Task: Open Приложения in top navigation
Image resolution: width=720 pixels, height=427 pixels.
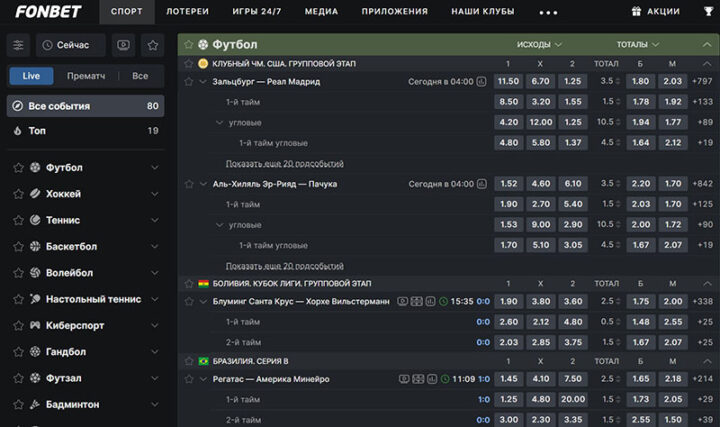Action: (394, 11)
